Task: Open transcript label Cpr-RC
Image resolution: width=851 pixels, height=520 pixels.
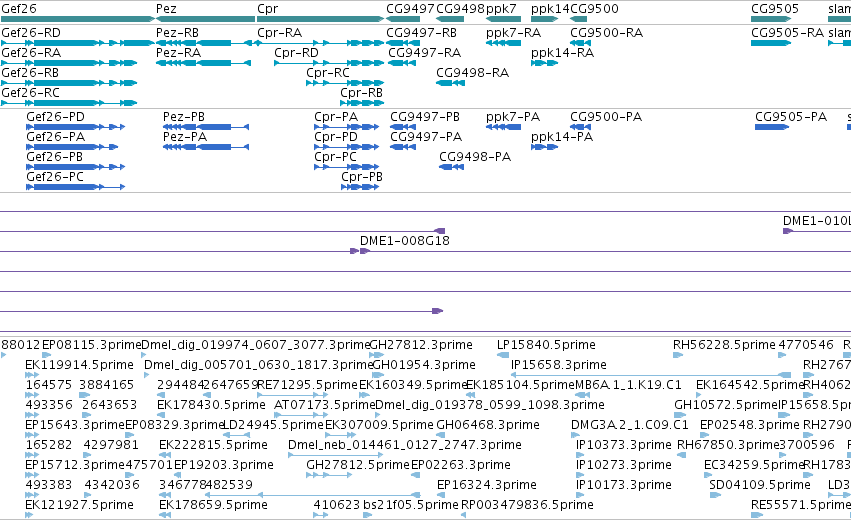Action: click(328, 73)
